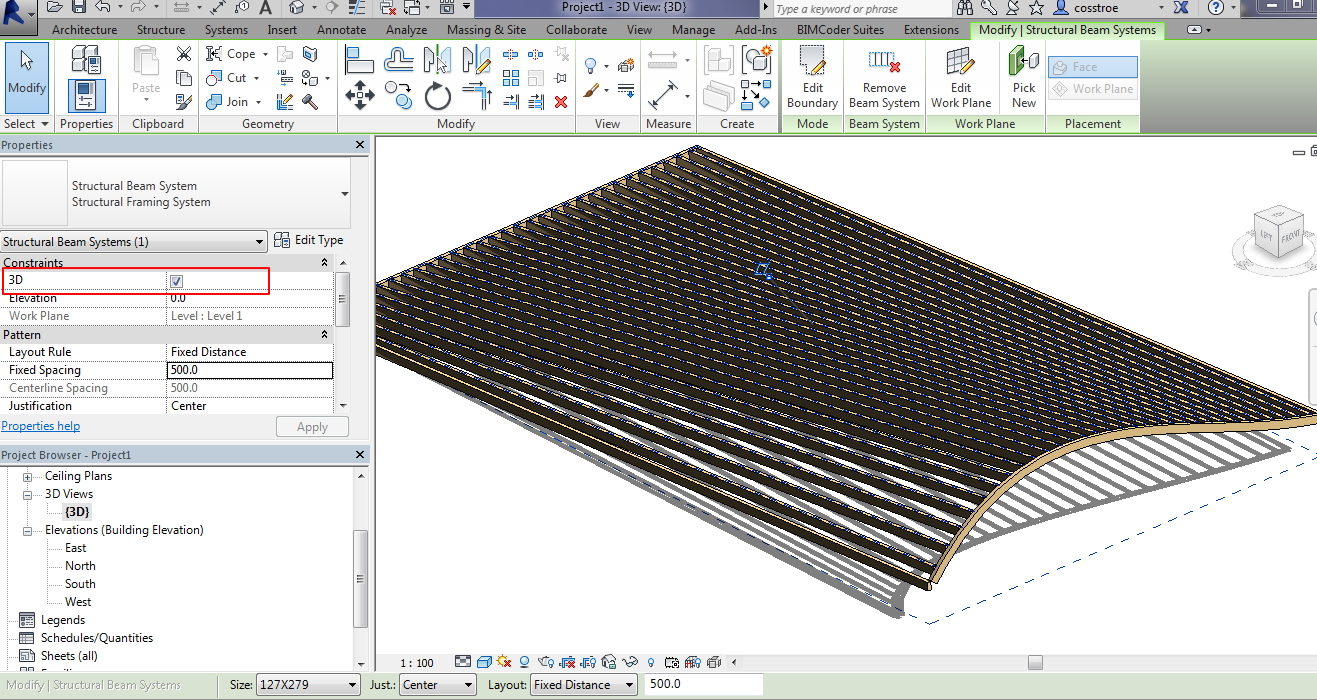Click the ViewCube navigation cube
Viewport: 1317px width, 700px height.
point(1277,232)
